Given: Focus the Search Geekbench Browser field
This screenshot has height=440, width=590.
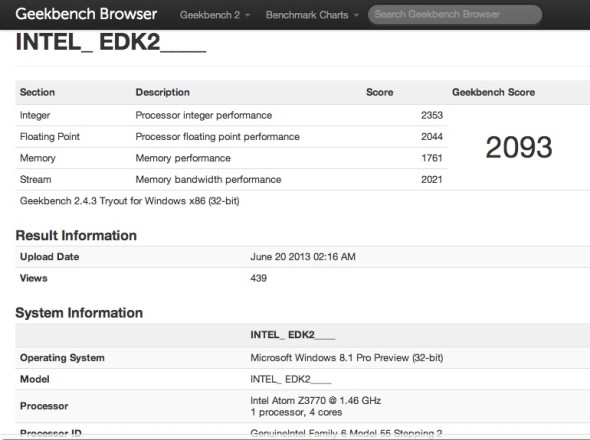Looking at the screenshot, I should point(455,15).
